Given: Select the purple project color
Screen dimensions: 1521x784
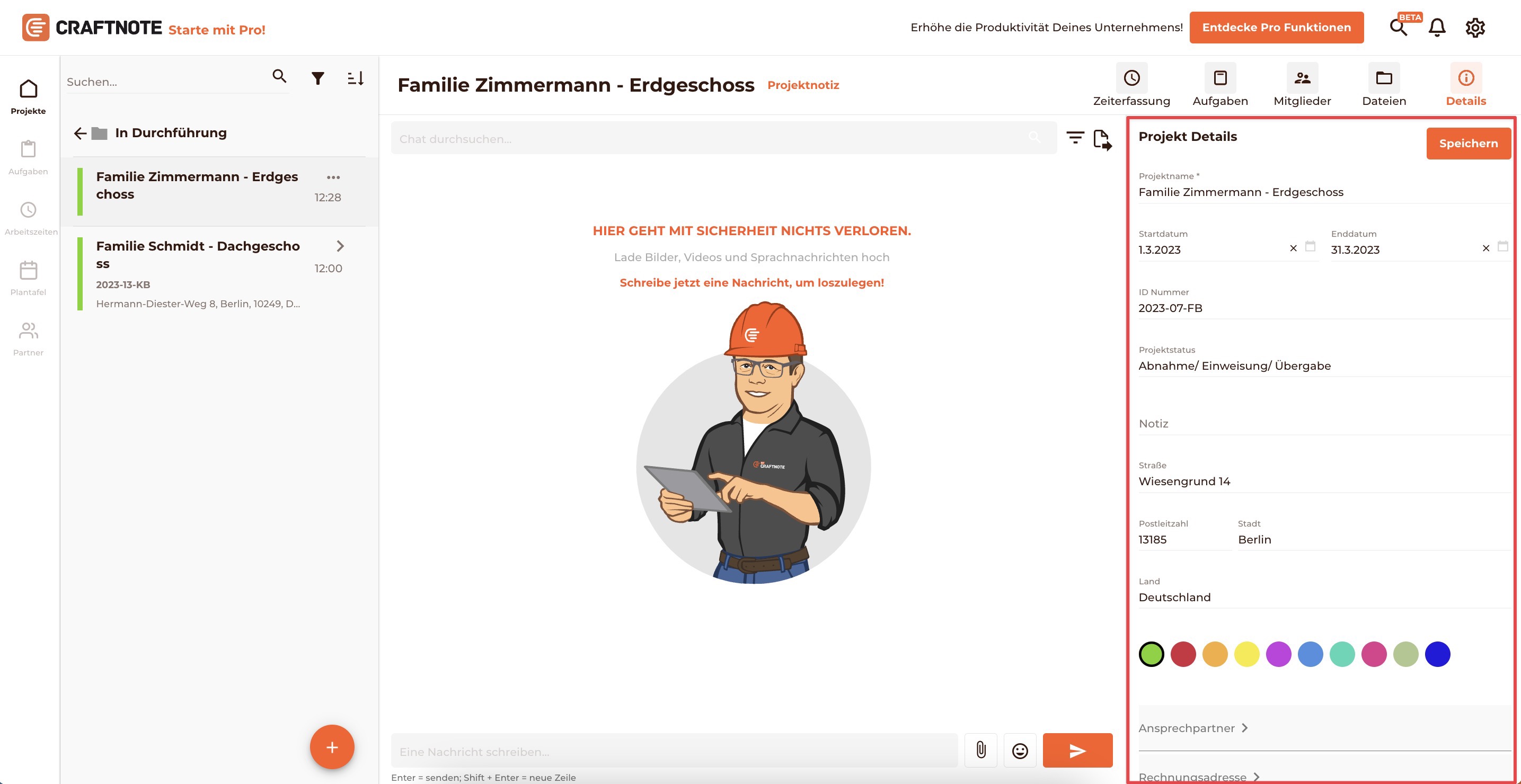Looking at the screenshot, I should coord(1278,654).
